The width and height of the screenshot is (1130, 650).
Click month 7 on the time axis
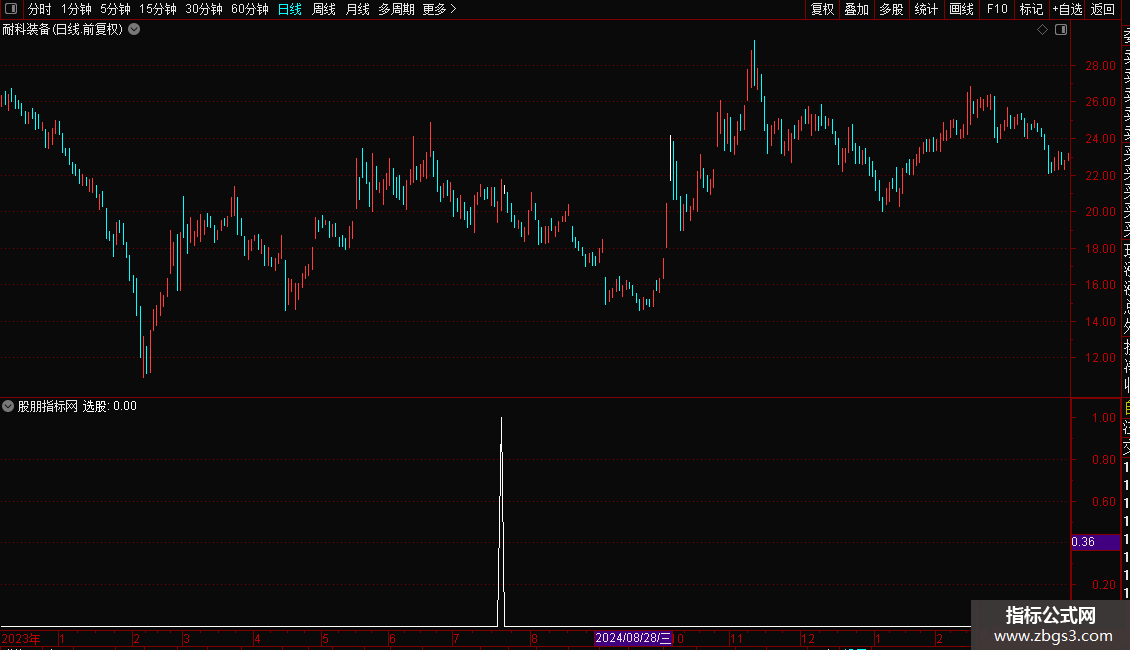(455, 638)
